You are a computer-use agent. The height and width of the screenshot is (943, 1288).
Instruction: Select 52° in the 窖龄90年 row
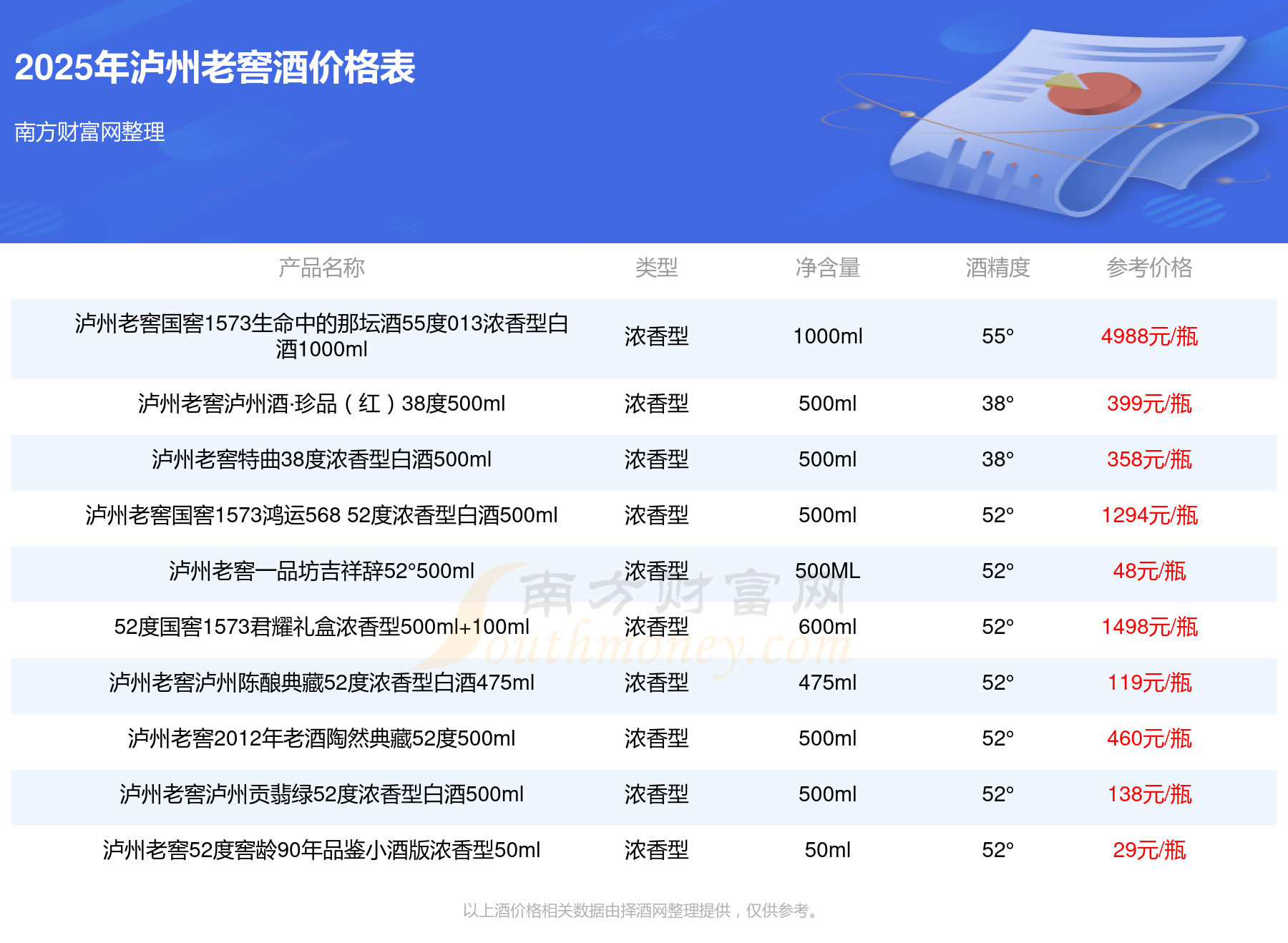point(997,850)
